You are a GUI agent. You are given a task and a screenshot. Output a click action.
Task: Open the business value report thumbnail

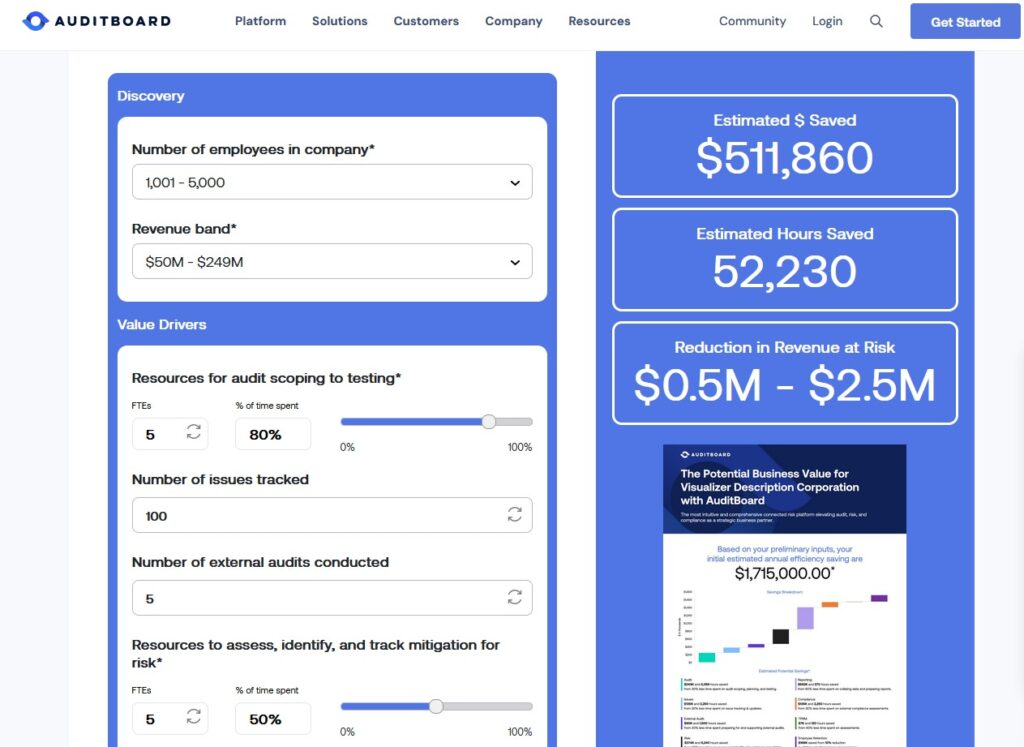coord(784,596)
